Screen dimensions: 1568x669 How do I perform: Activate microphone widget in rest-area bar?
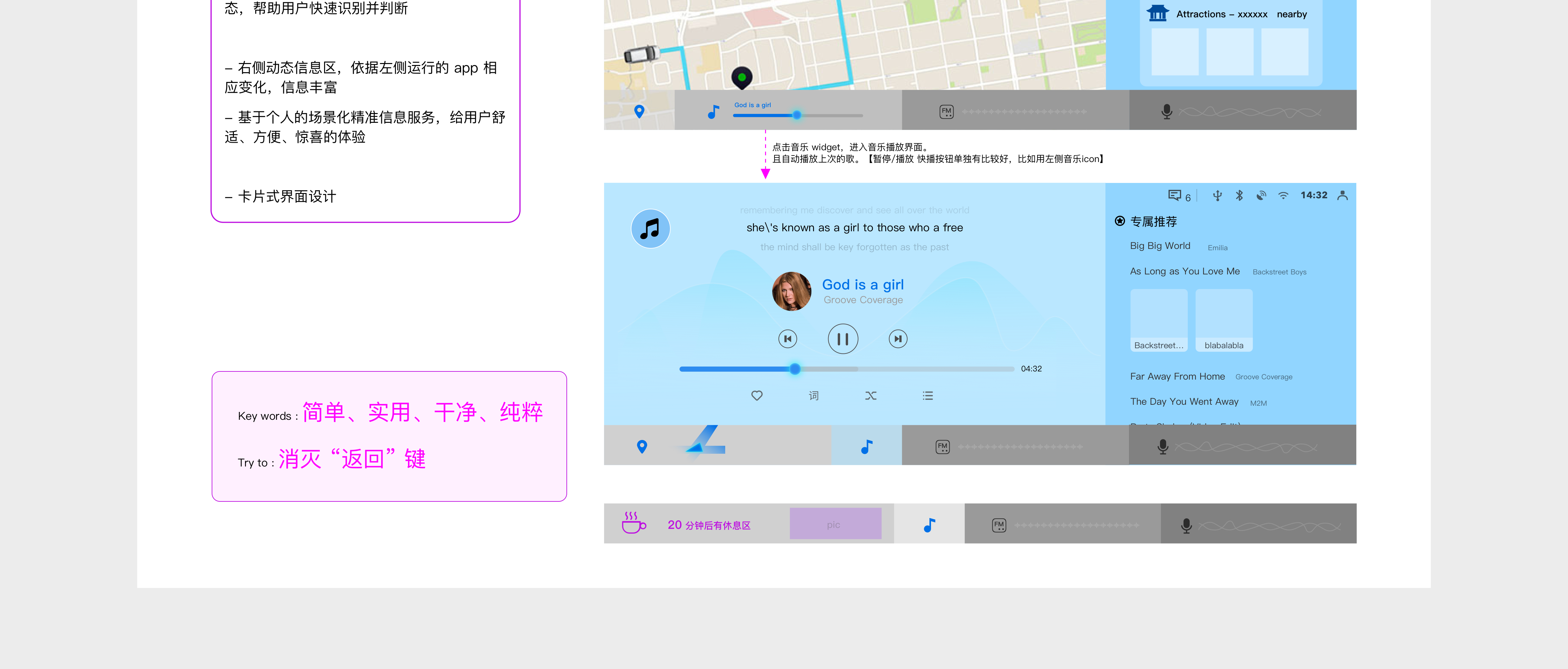[1258, 524]
